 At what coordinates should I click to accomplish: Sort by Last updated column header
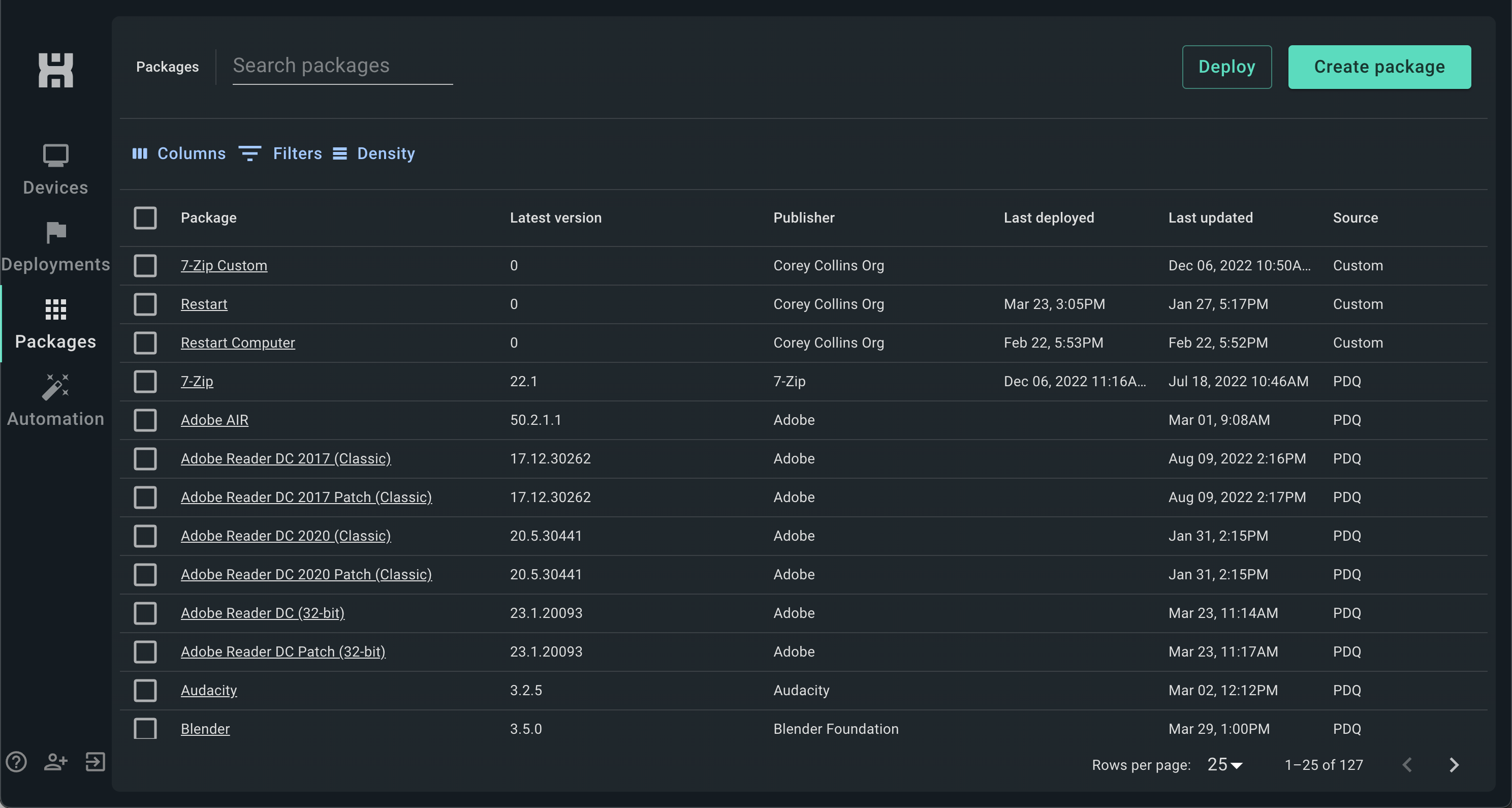pos(1210,218)
